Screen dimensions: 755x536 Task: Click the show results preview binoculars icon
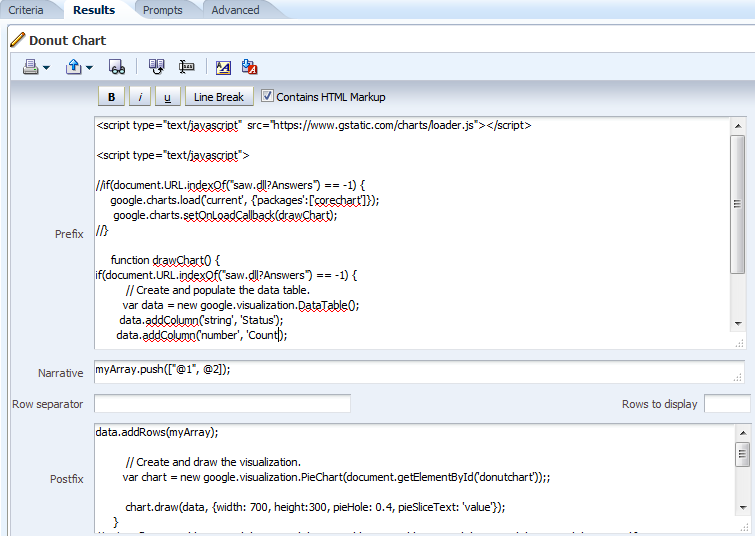(117, 67)
